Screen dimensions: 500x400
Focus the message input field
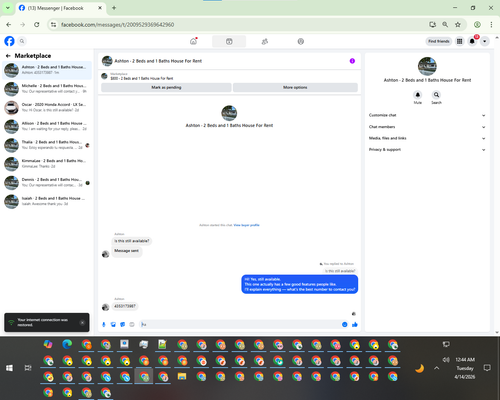240,324
